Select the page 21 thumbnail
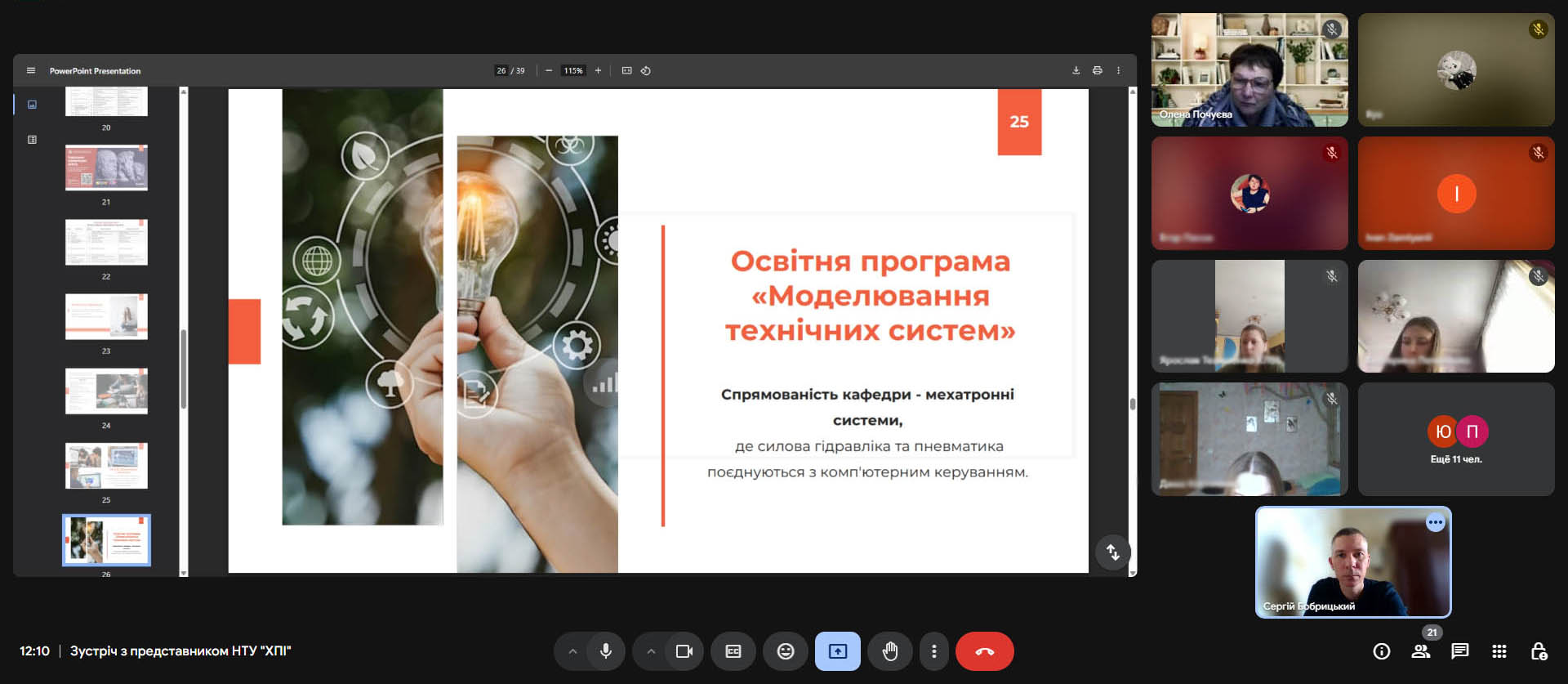The width and height of the screenshot is (1568, 684). [106, 168]
